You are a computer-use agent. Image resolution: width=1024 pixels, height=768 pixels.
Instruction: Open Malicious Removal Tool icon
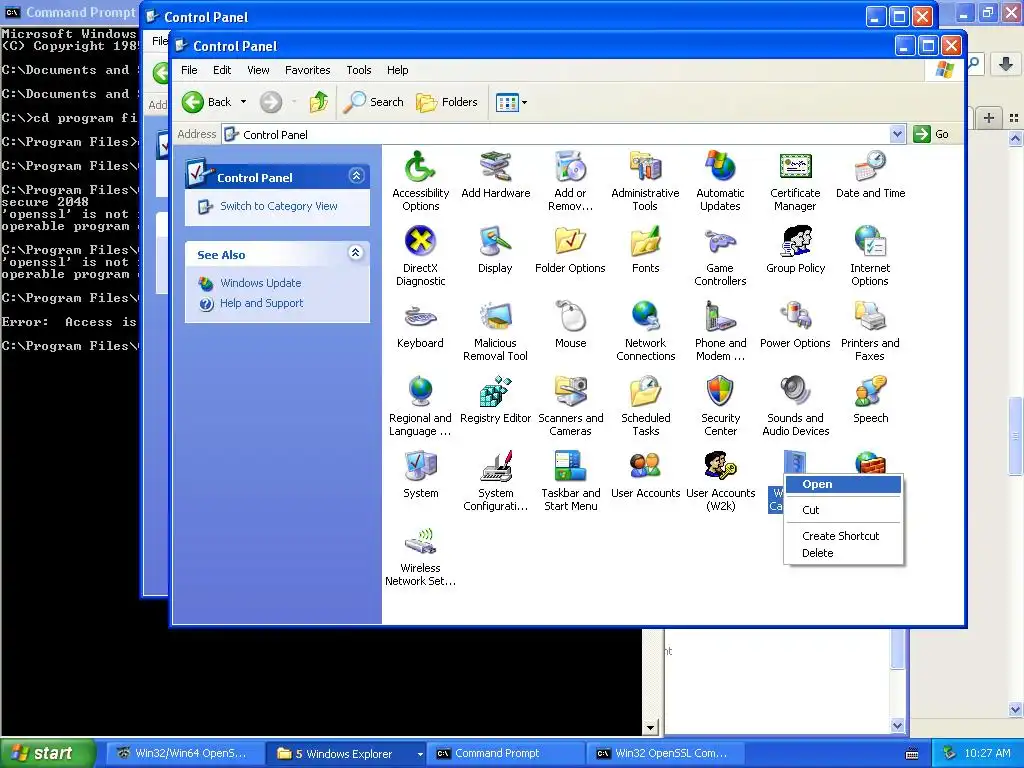[495, 317]
